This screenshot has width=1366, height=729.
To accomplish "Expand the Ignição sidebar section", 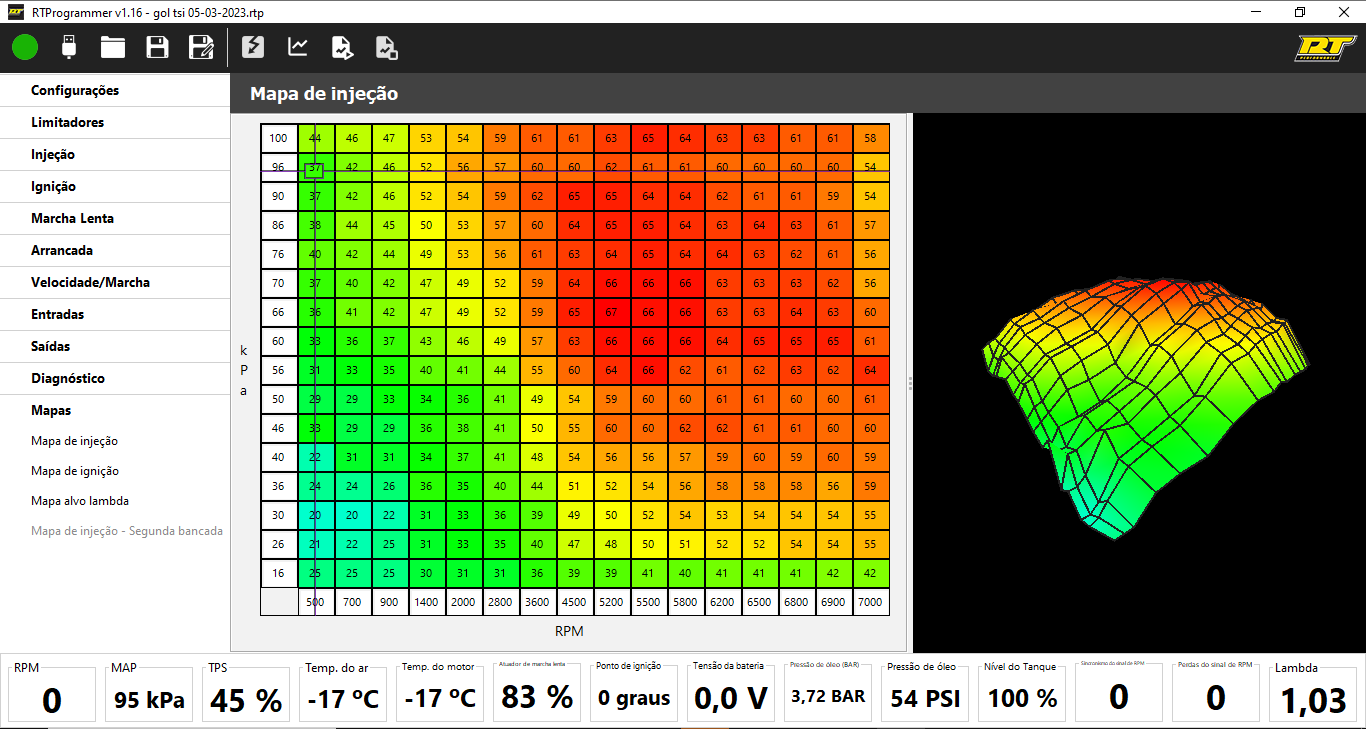I will 53,186.
